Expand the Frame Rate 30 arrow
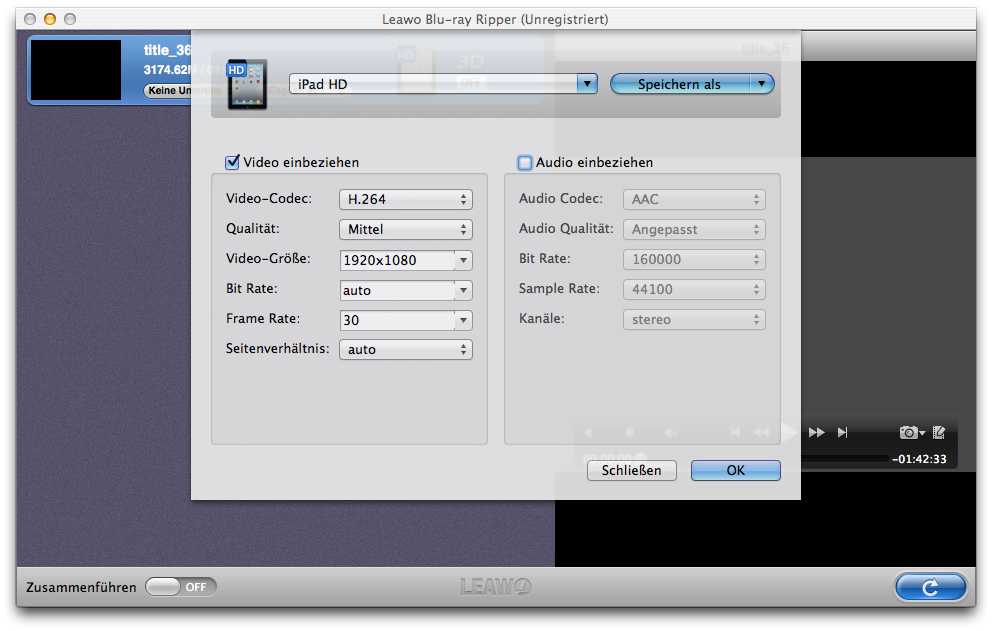Viewport: 992px width, 631px height. click(x=463, y=320)
